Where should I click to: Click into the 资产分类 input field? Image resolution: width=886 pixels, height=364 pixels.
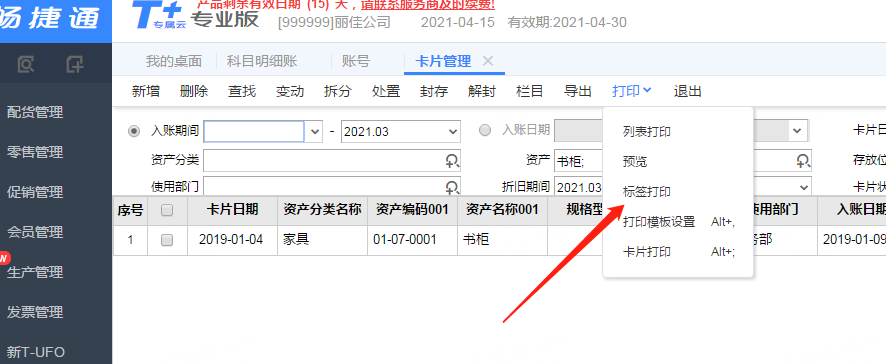[x=332, y=161]
